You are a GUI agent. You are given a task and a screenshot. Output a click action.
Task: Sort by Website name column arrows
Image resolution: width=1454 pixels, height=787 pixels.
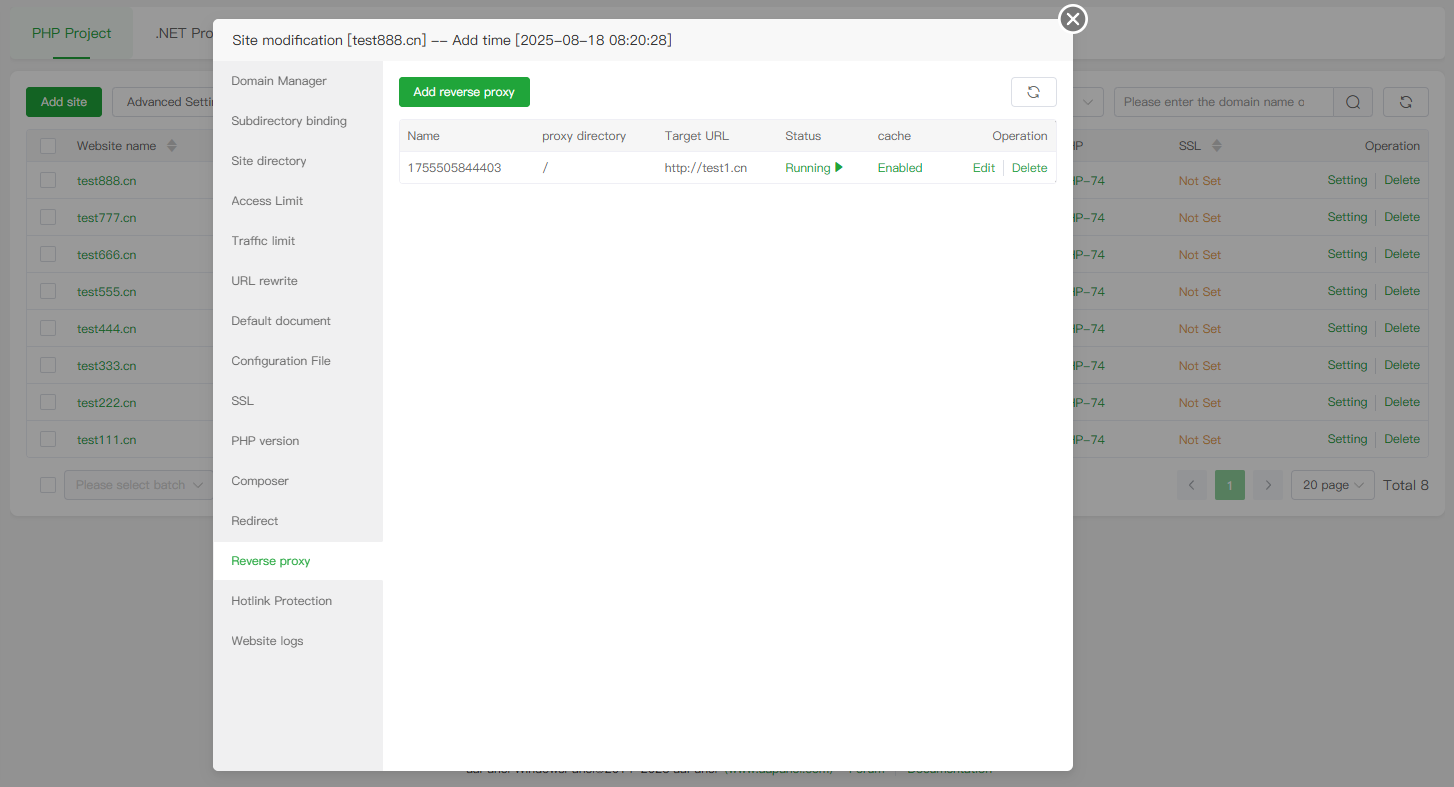pos(171,146)
